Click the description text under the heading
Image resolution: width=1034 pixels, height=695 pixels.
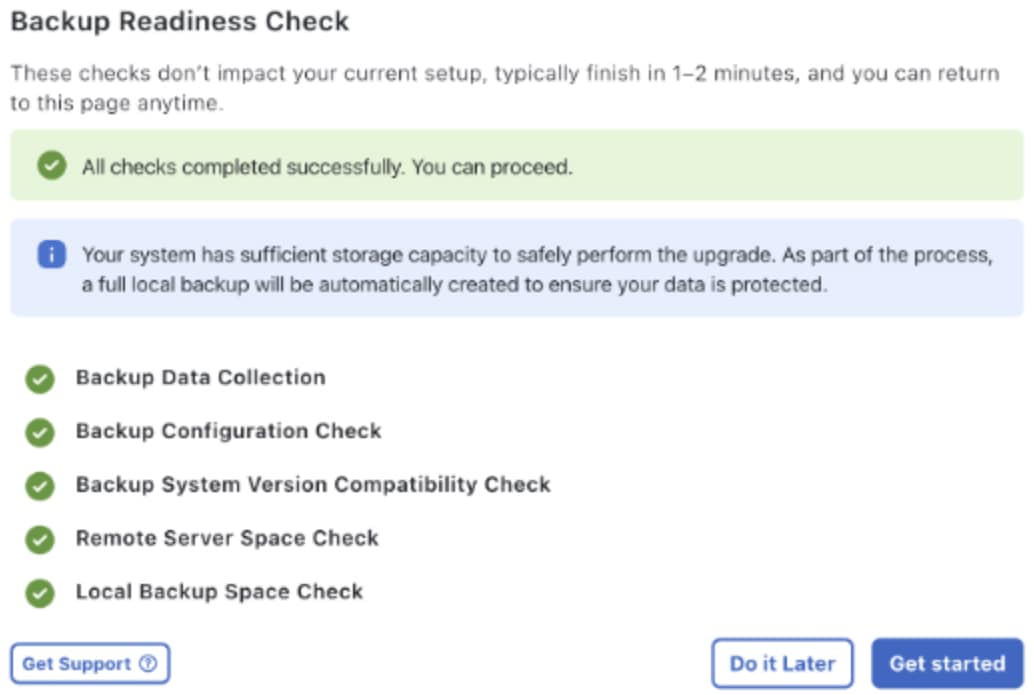[x=504, y=89]
